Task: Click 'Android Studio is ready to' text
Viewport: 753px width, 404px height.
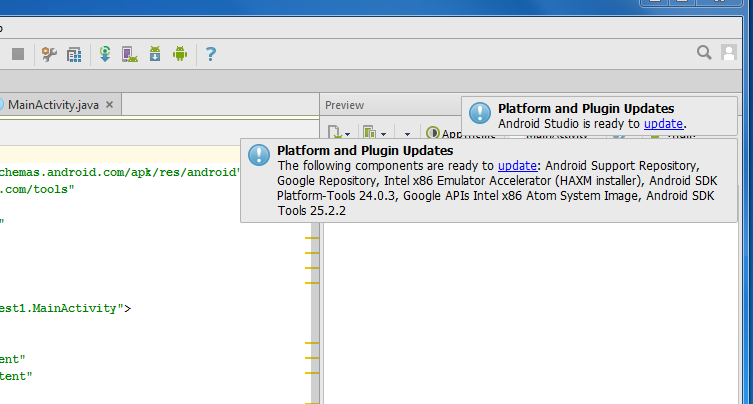Action: (569, 124)
